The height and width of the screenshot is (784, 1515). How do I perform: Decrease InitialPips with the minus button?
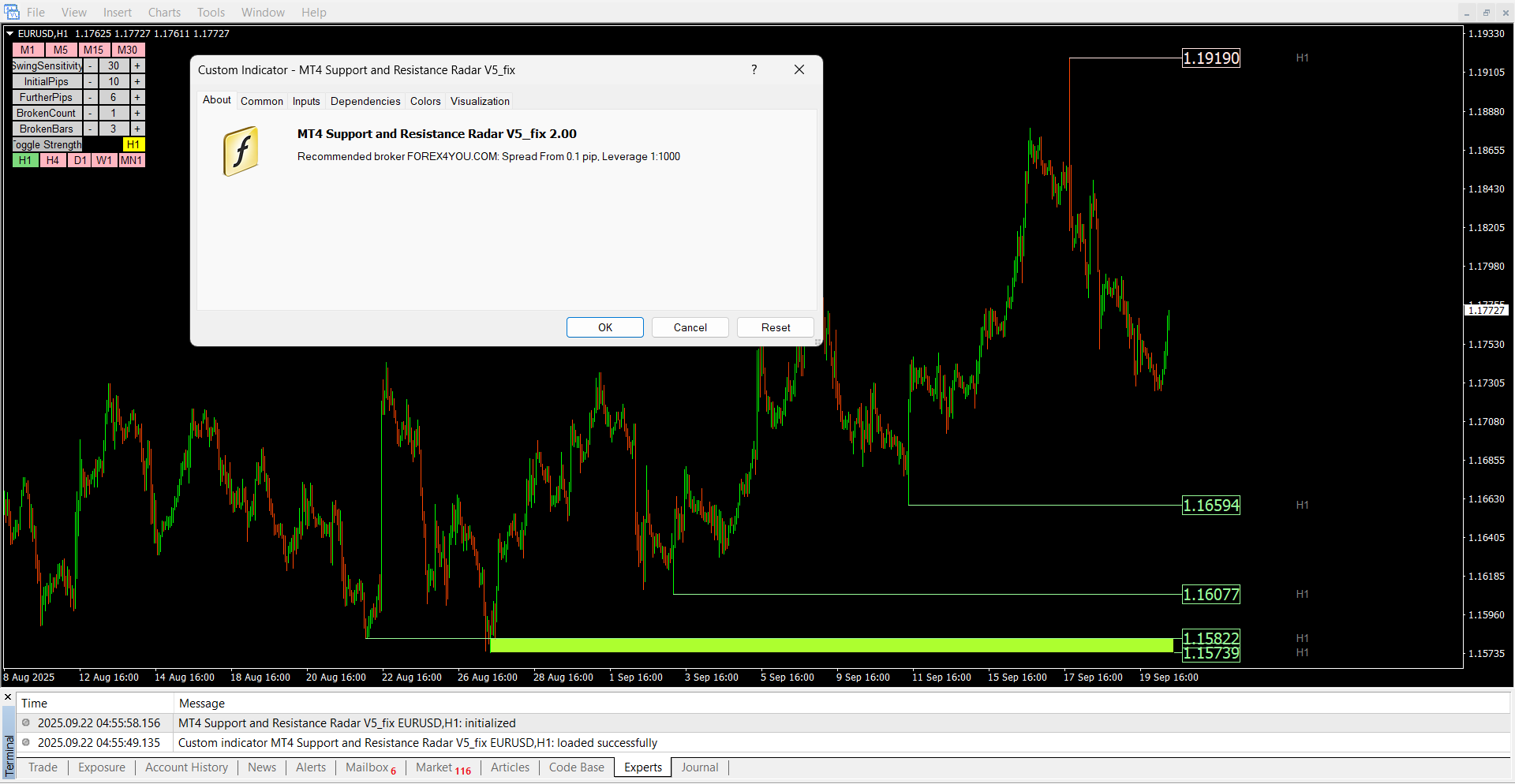coord(91,82)
